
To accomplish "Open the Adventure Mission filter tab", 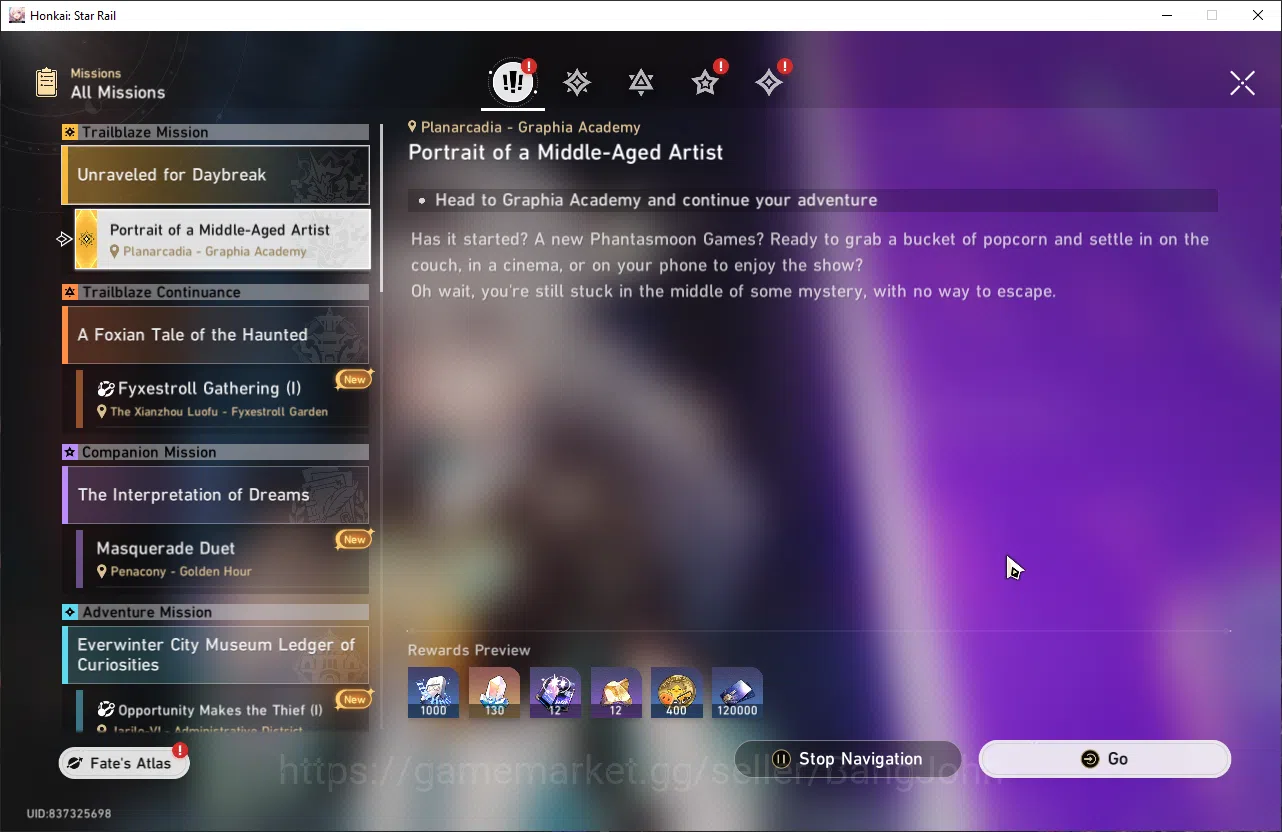I will 769,82.
